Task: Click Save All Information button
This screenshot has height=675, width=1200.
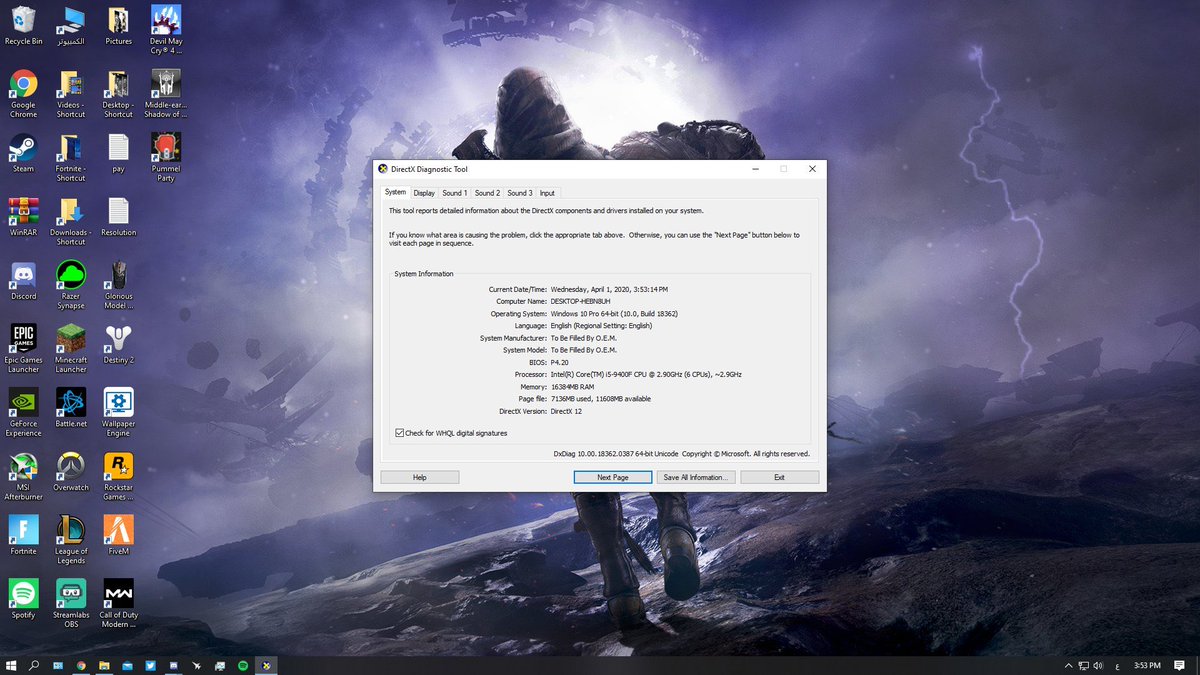Action: coord(697,478)
